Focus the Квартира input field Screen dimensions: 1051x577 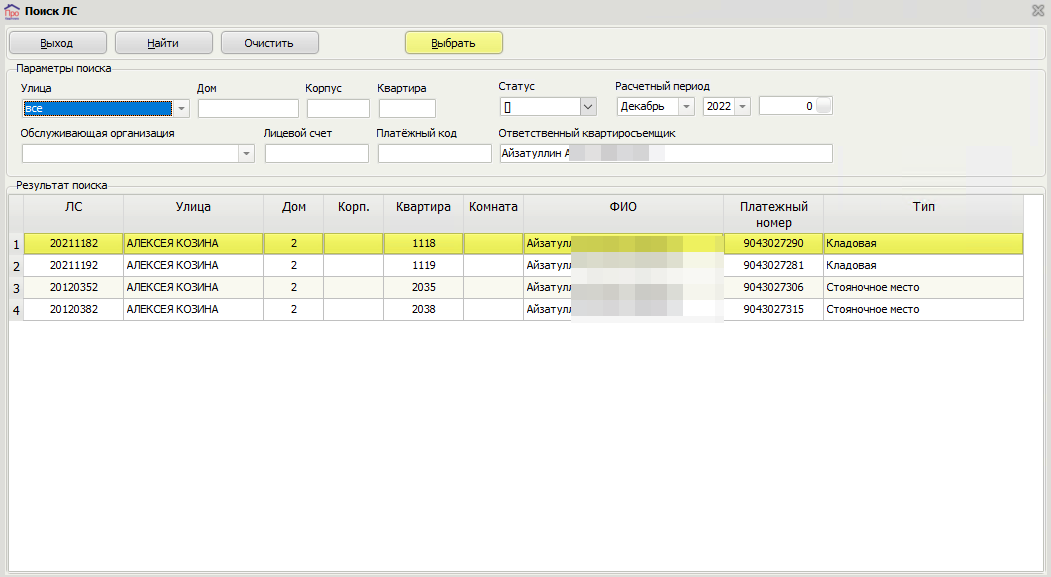coord(407,109)
